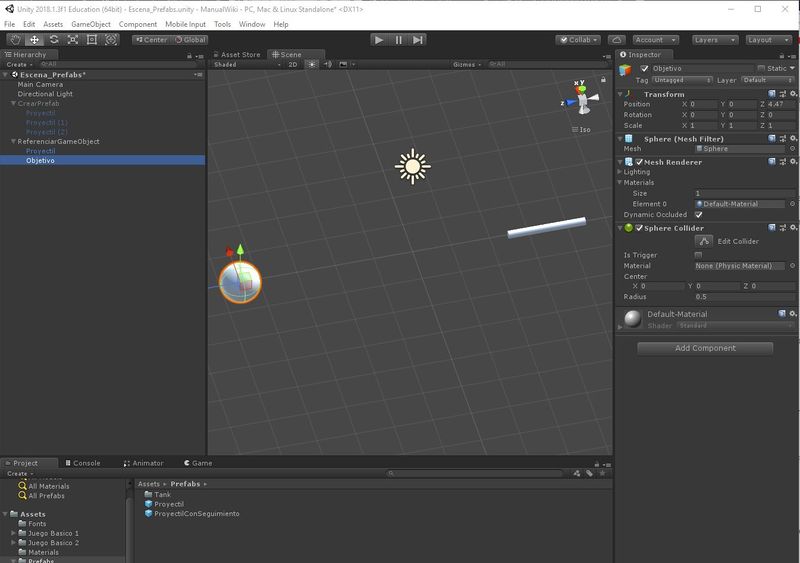800x563 pixels.
Task: Open Mesh Renderer preset icon
Action: (x=782, y=162)
